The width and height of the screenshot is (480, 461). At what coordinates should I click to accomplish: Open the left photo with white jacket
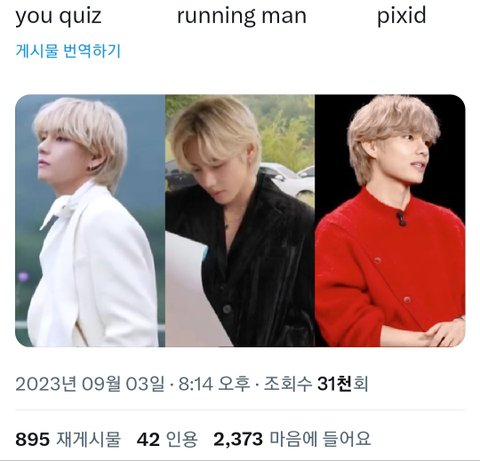[x=90, y=221]
